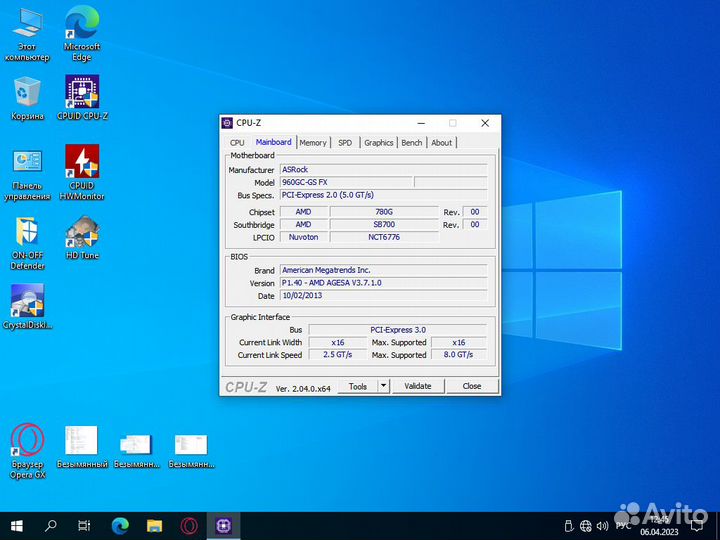Image resolution: width=720 pixels, height=540 pixels.
Task: Click the x16 current link width value
Action: coord(338,343)
